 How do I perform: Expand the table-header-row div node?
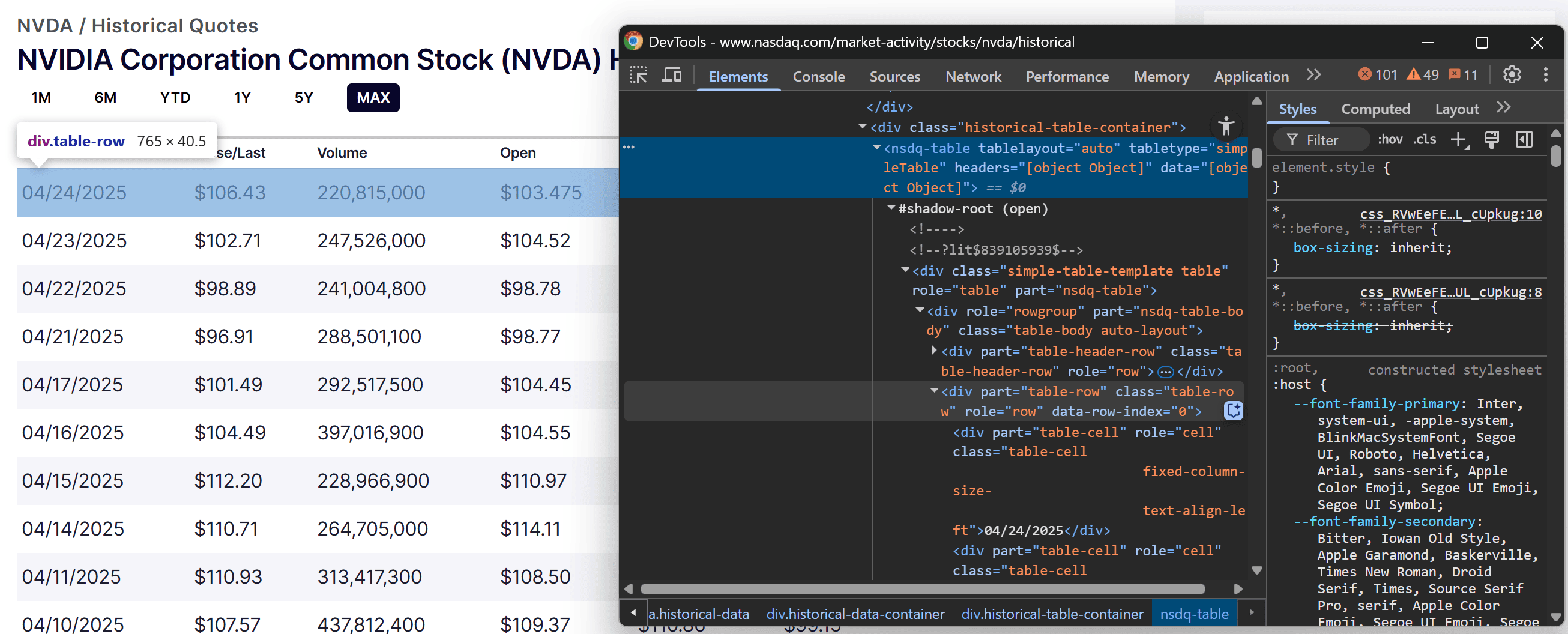pos(934,350)
